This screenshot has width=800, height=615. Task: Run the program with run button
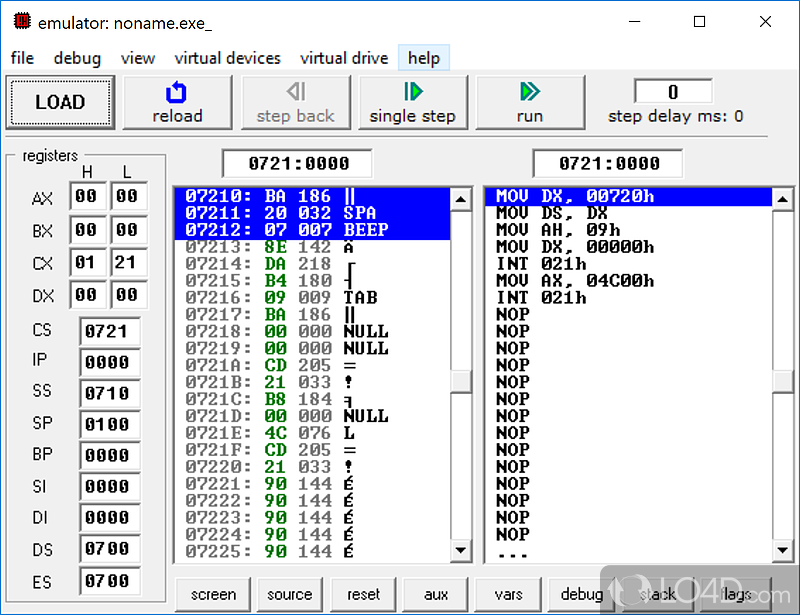point(530,102)
